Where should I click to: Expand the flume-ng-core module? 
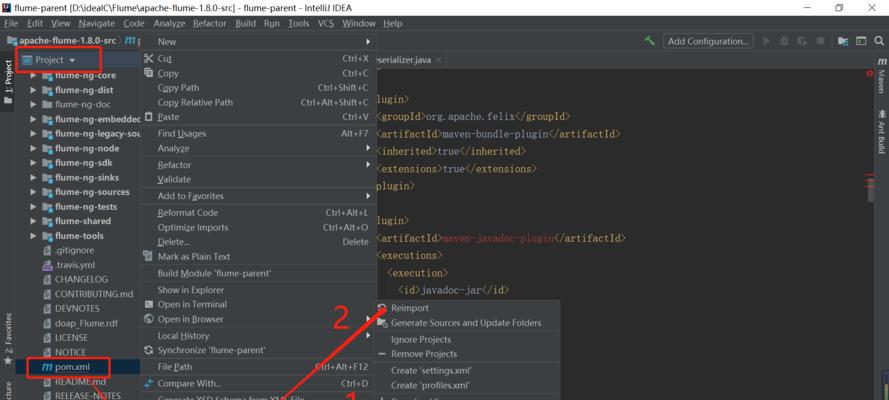[33, 75]
